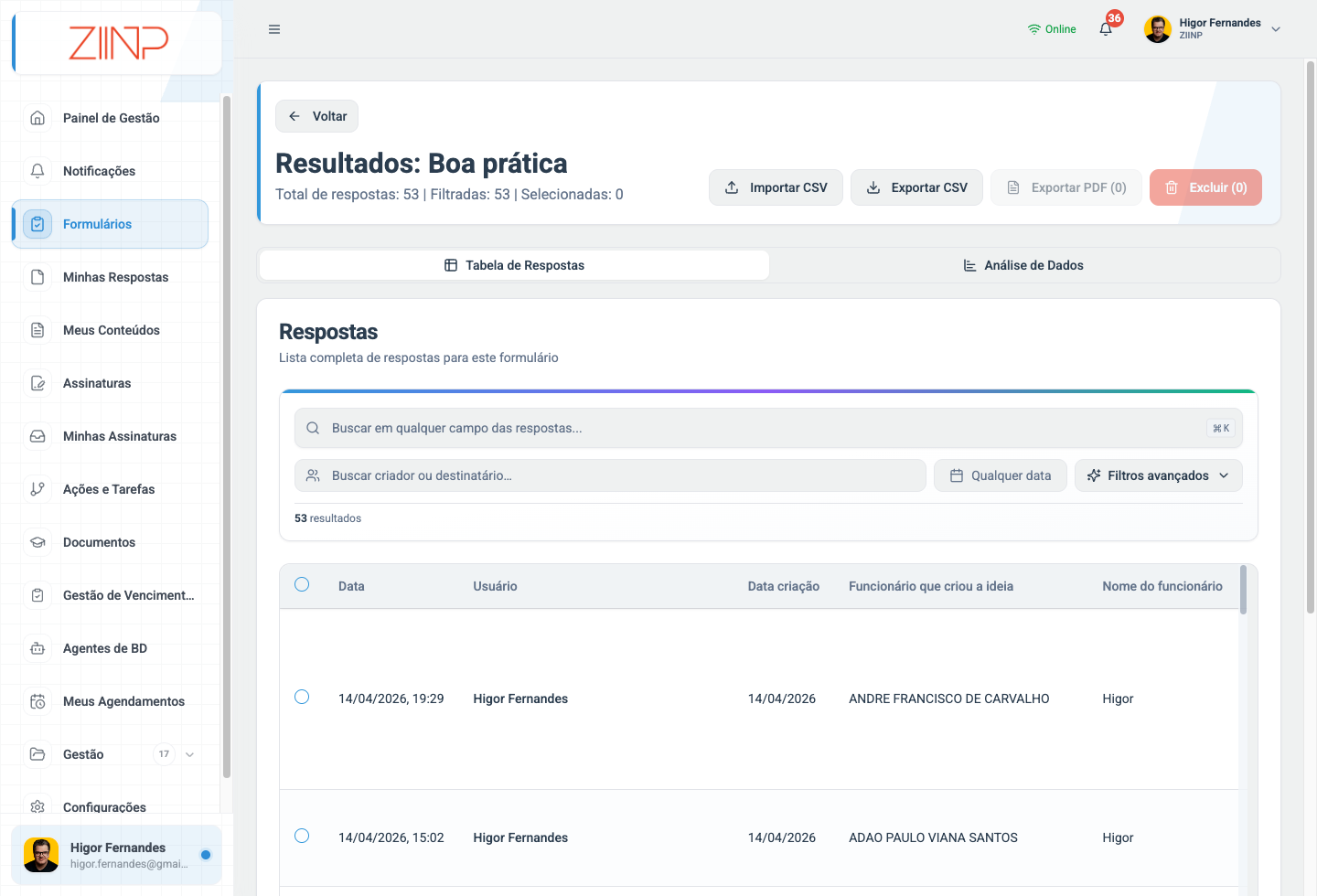Viewport: 1317px width, 896px height.
Task: Click the ⌘K shortcut hint badge
Action: click(1221, 428)
